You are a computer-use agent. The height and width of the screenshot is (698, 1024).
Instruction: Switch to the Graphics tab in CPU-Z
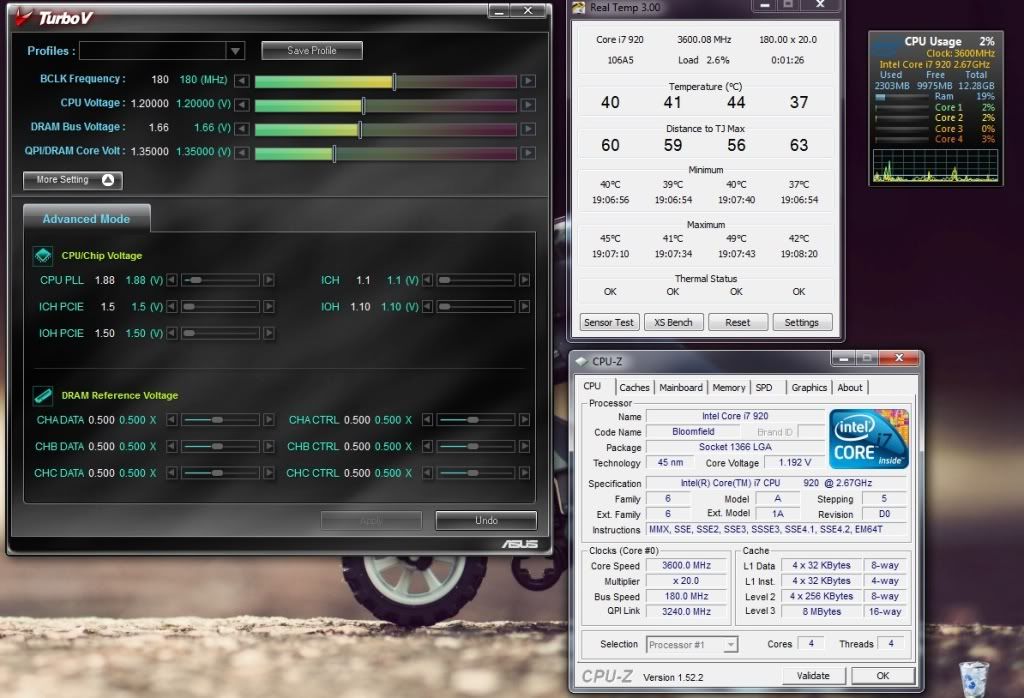tap(809, 387)
